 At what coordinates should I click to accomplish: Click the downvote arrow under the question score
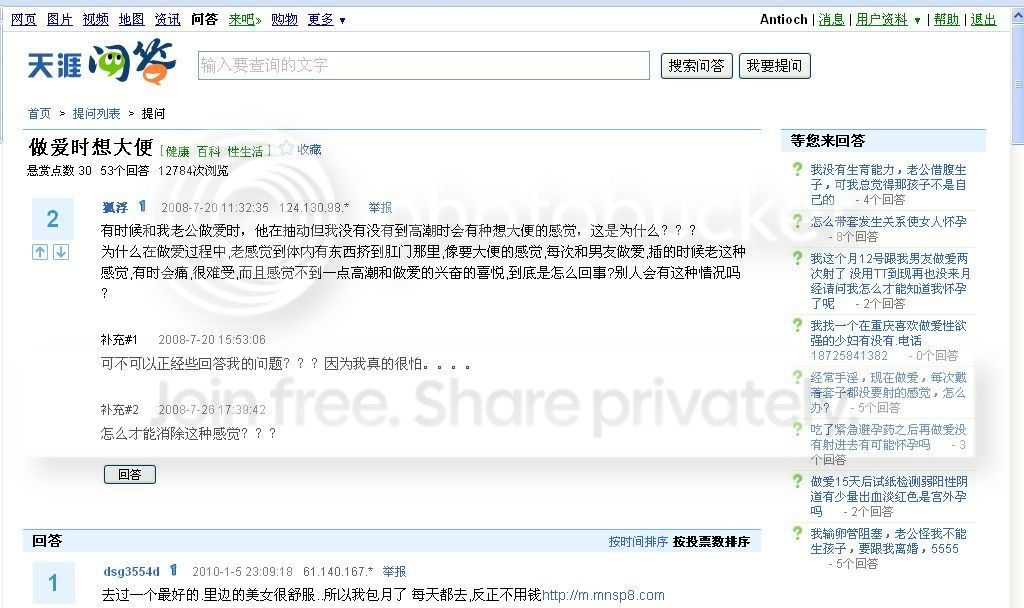61,252
